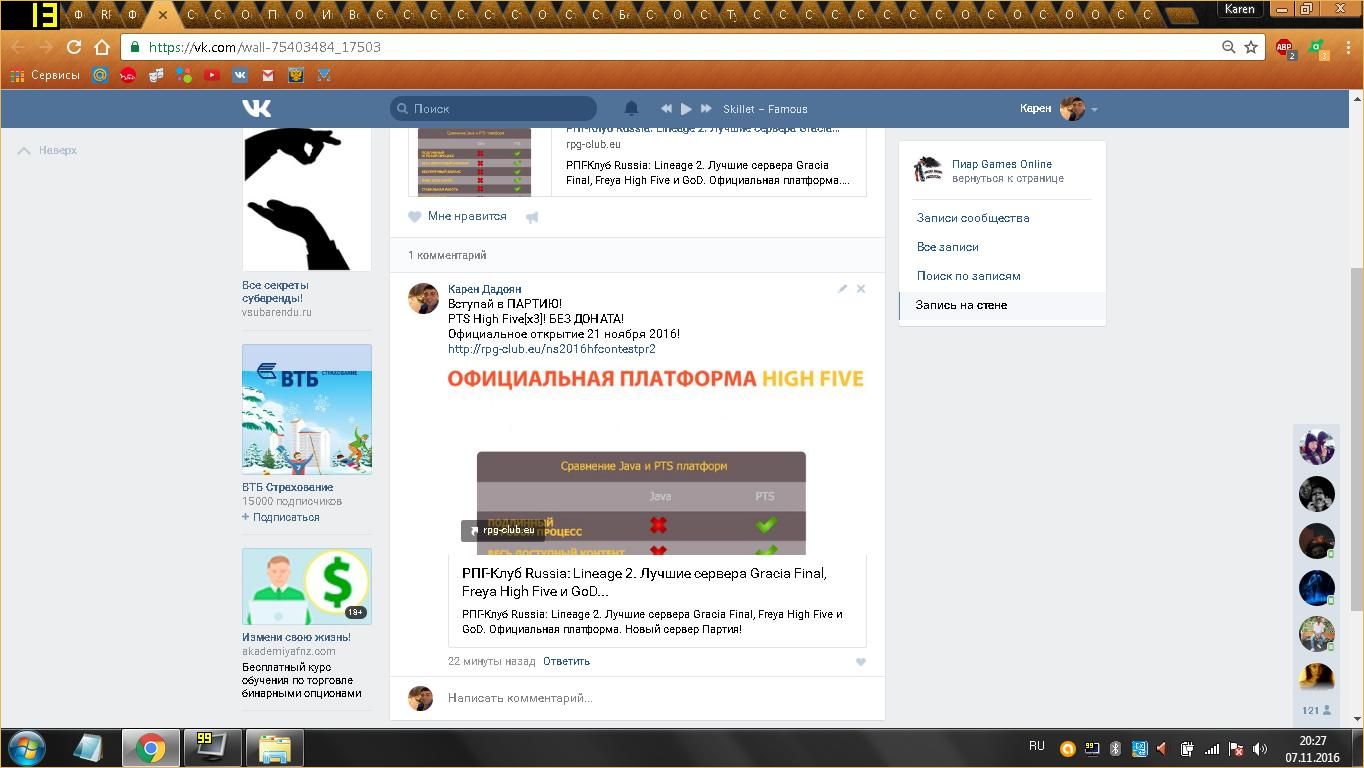Open the comparison image in the comment
1364x768 pixels.
656,461
